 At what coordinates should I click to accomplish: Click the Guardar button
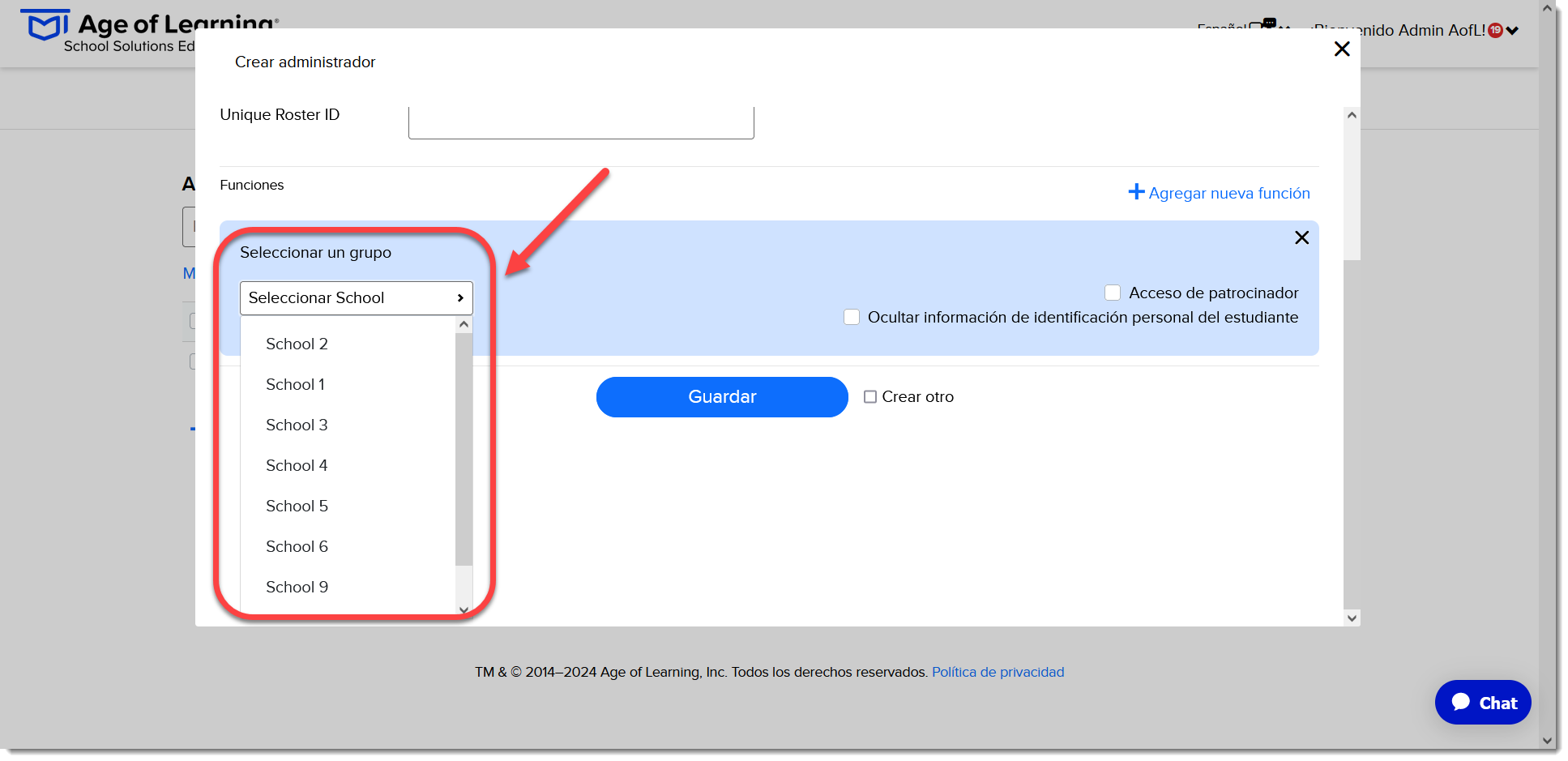(x=722, y=397)
